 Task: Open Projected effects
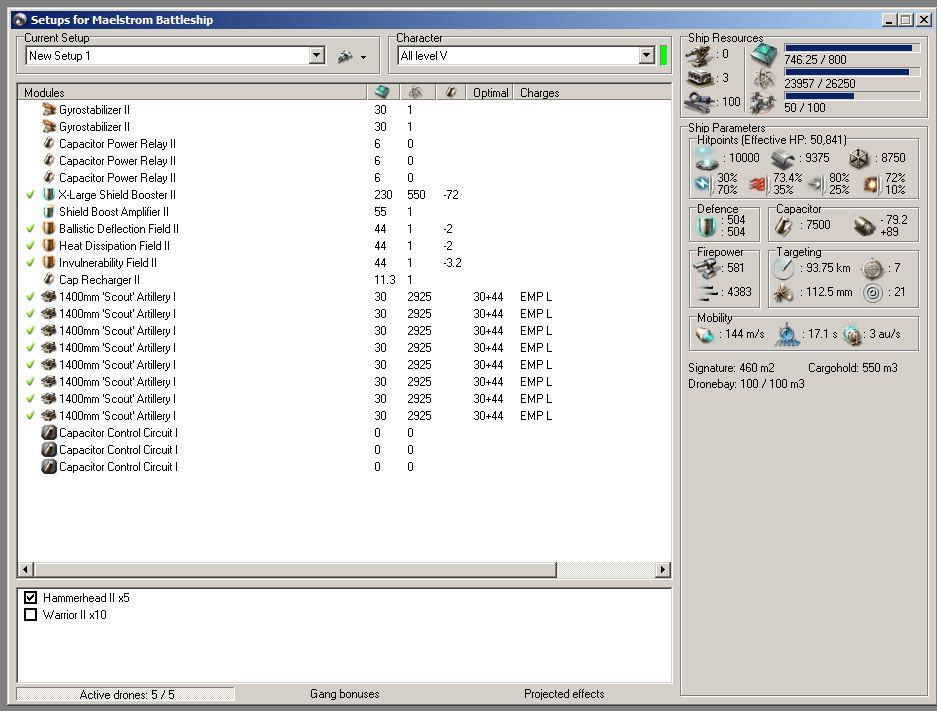click(x=564, y=694)
